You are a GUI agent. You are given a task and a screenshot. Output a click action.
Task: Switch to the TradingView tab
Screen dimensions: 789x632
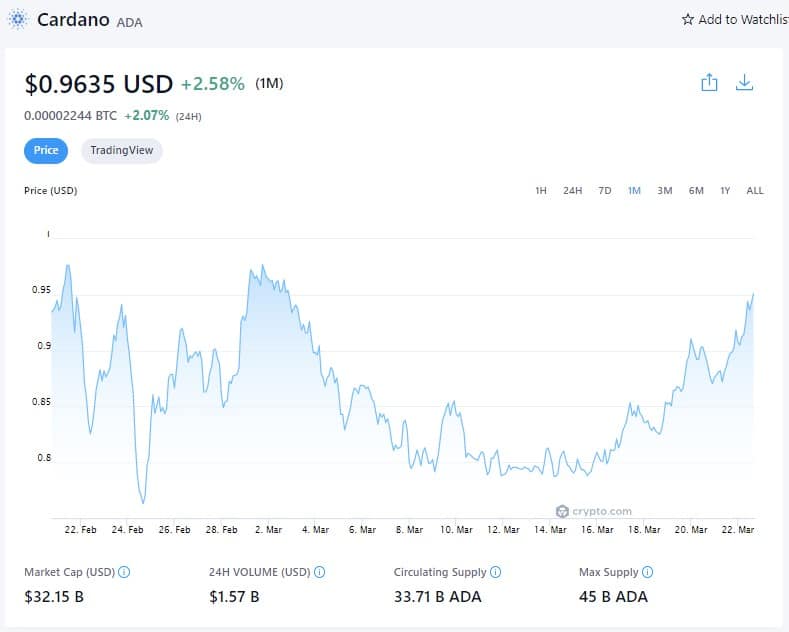tap(122, 150)
